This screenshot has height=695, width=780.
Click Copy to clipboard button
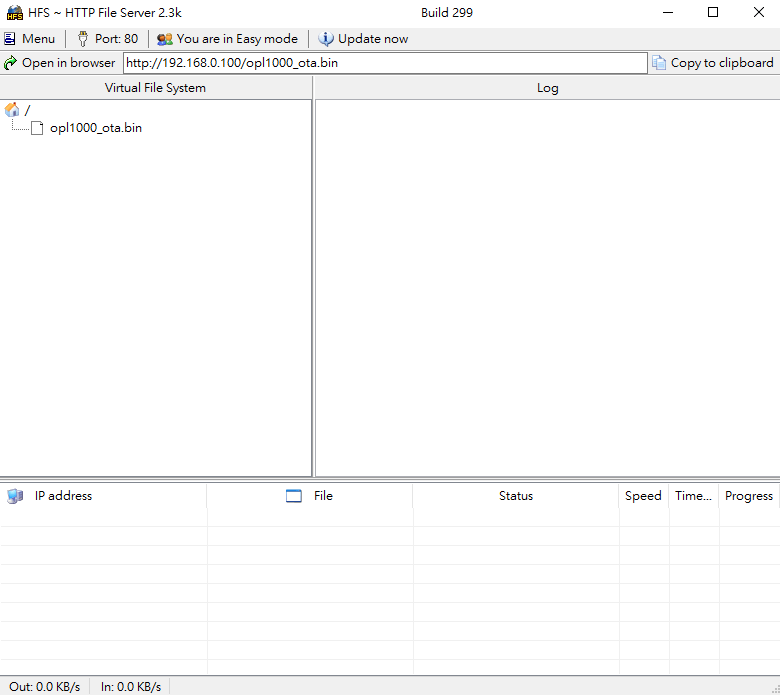coord(713,63)
